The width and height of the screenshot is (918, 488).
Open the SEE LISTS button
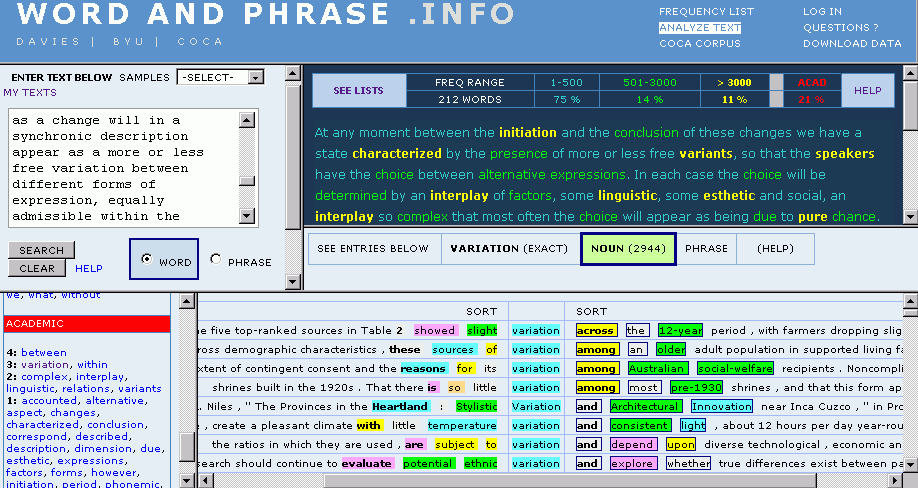358,91
